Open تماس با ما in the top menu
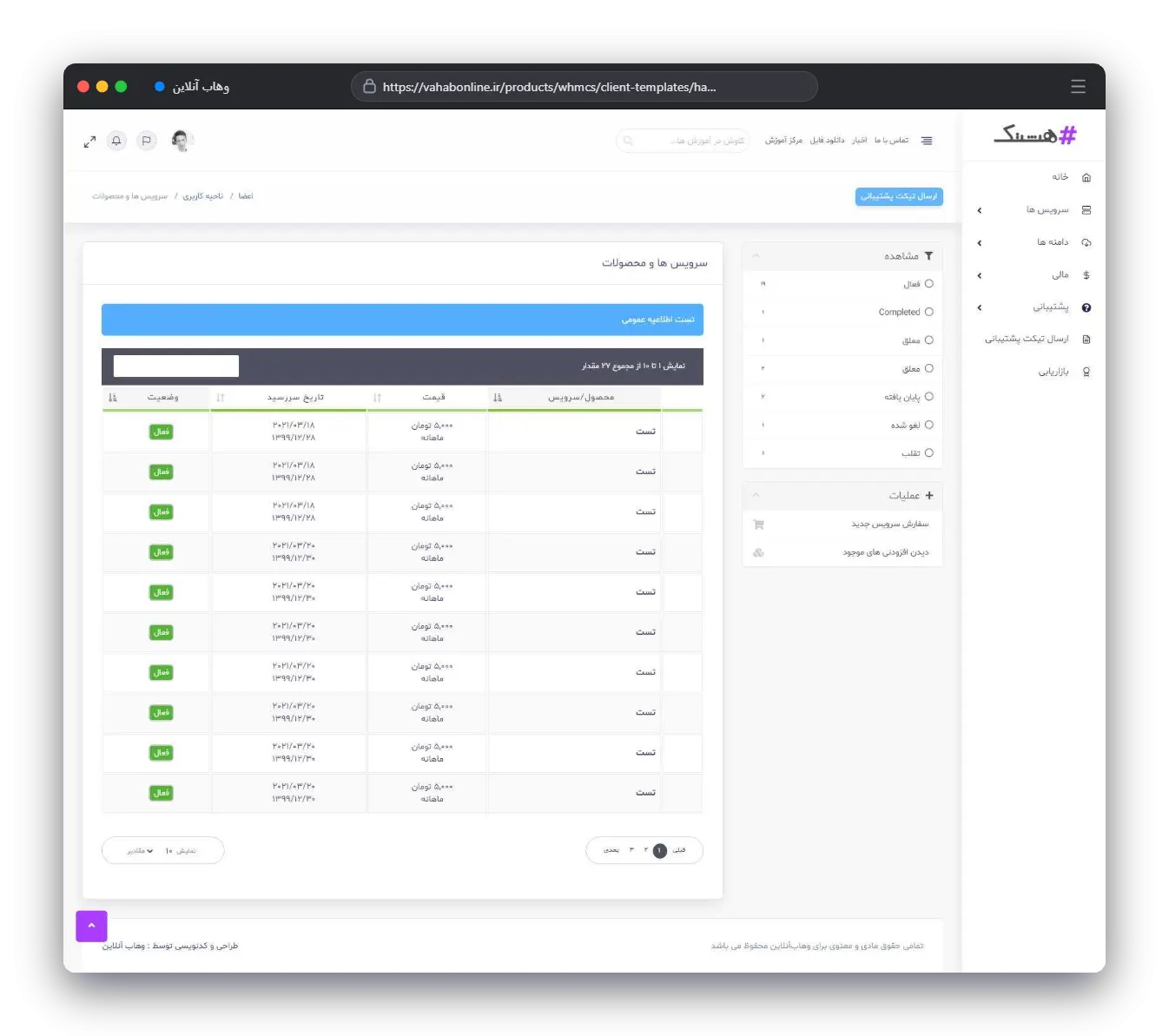 [x=891, y=141]
